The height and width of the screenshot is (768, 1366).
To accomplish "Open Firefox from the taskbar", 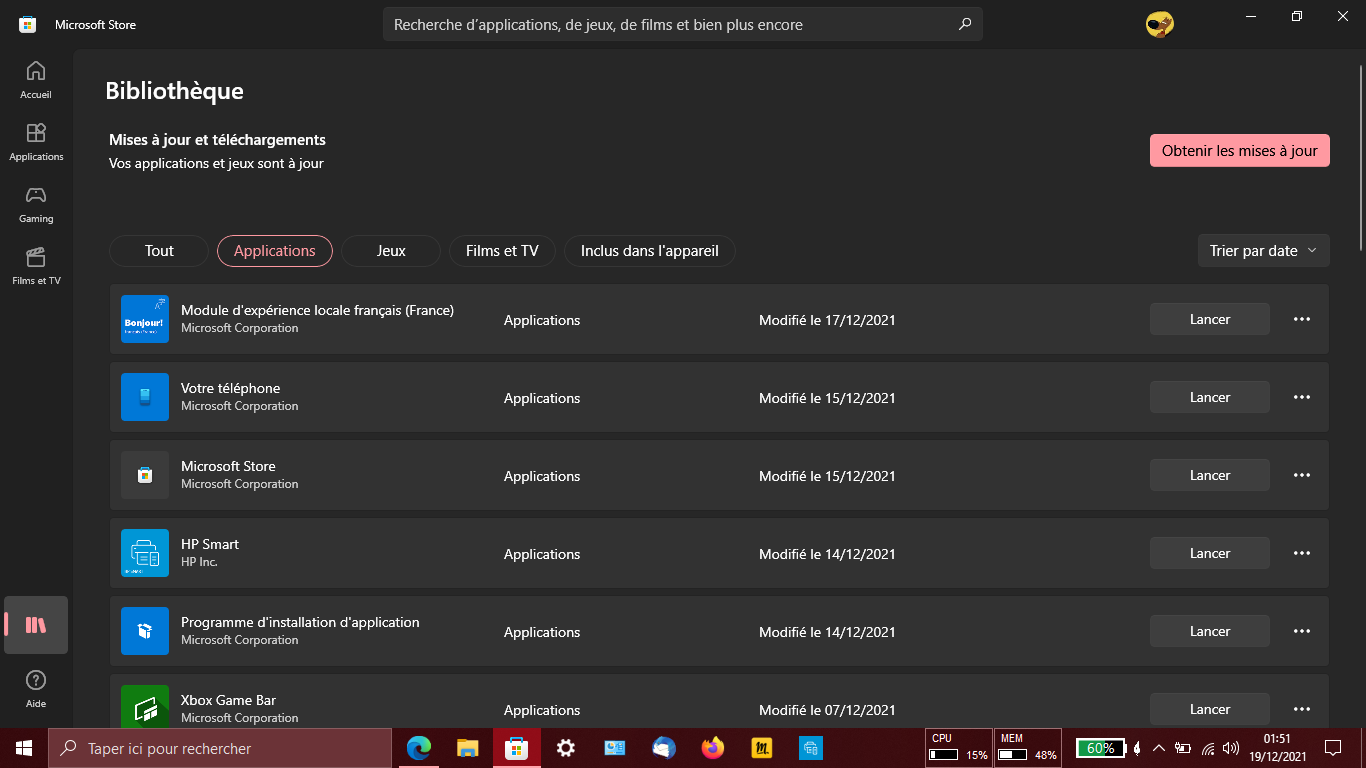I will (x=713, y=748).
